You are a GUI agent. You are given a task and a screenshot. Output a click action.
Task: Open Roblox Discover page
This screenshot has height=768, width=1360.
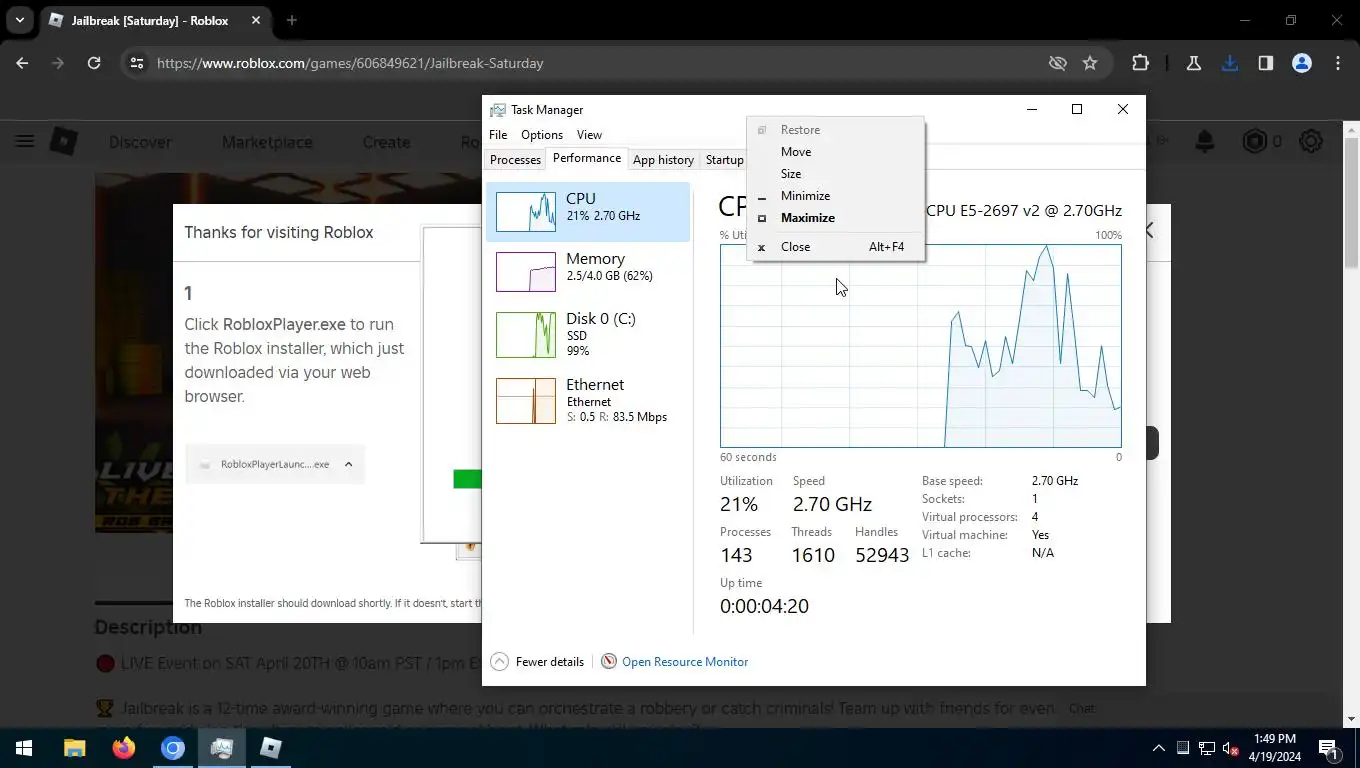click(x=140, y=142)
